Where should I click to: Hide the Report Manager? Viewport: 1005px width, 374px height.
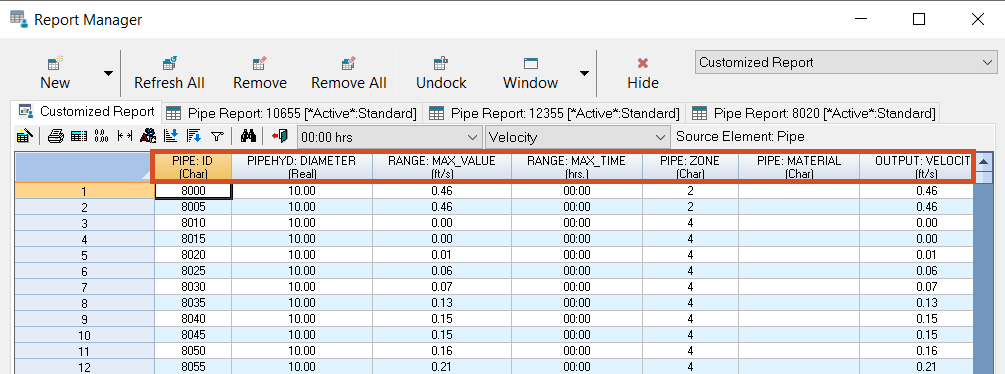click(643, 73)
